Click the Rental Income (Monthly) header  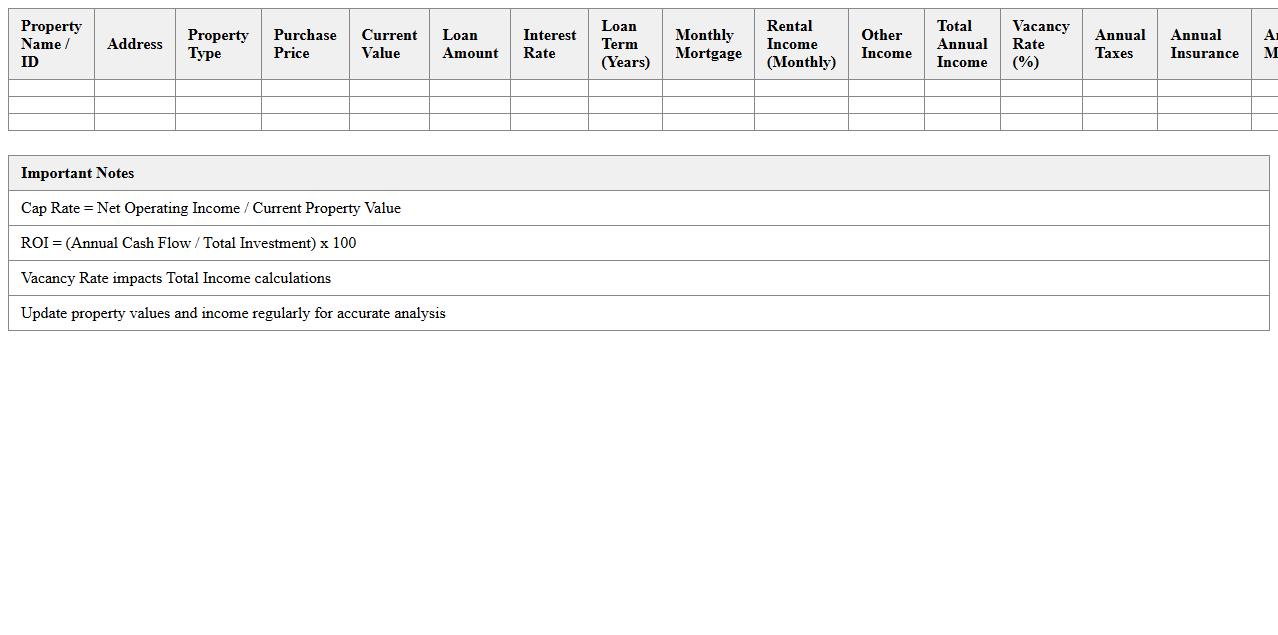(800, 43)
